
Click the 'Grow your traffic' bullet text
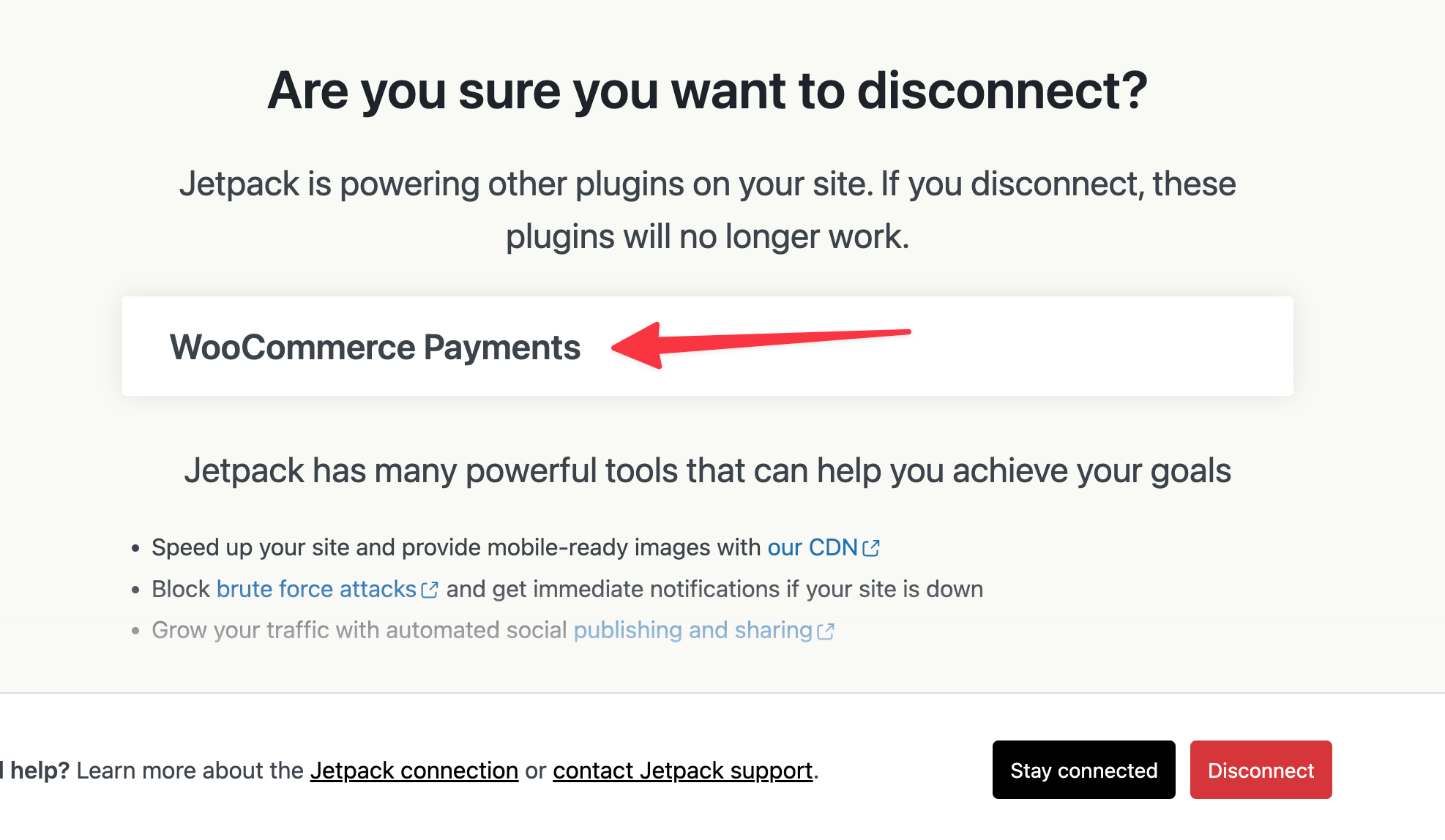click(359, 630)
